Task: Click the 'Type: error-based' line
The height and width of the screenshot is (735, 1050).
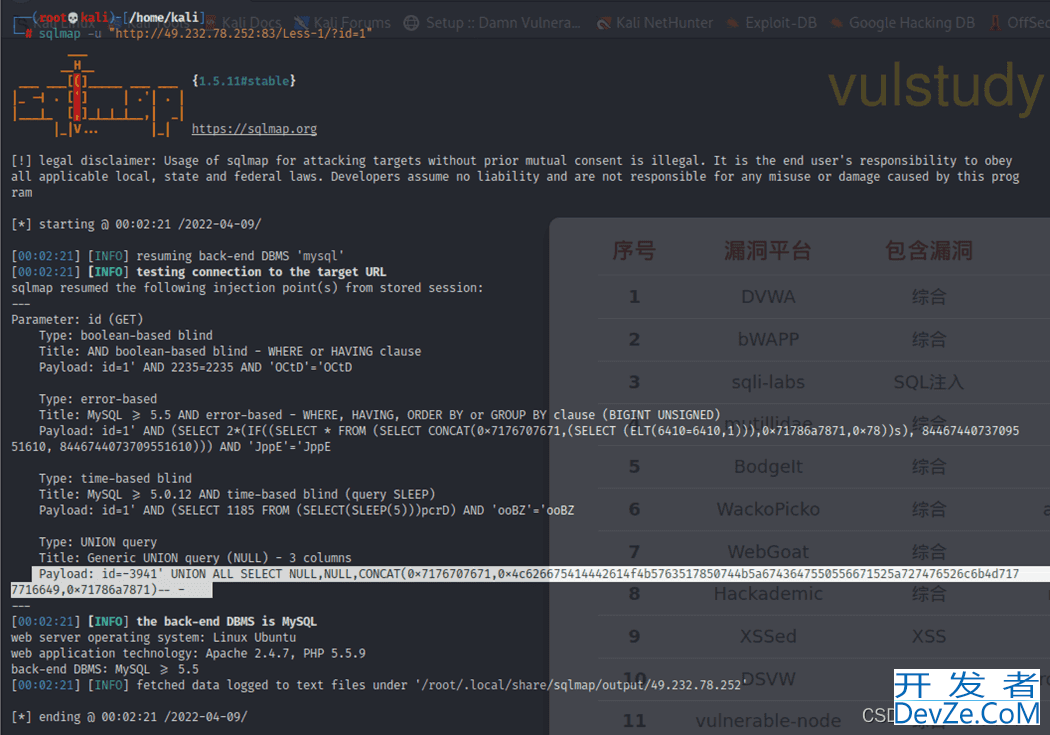Action: pyautogui.click(x=98, y=399)
